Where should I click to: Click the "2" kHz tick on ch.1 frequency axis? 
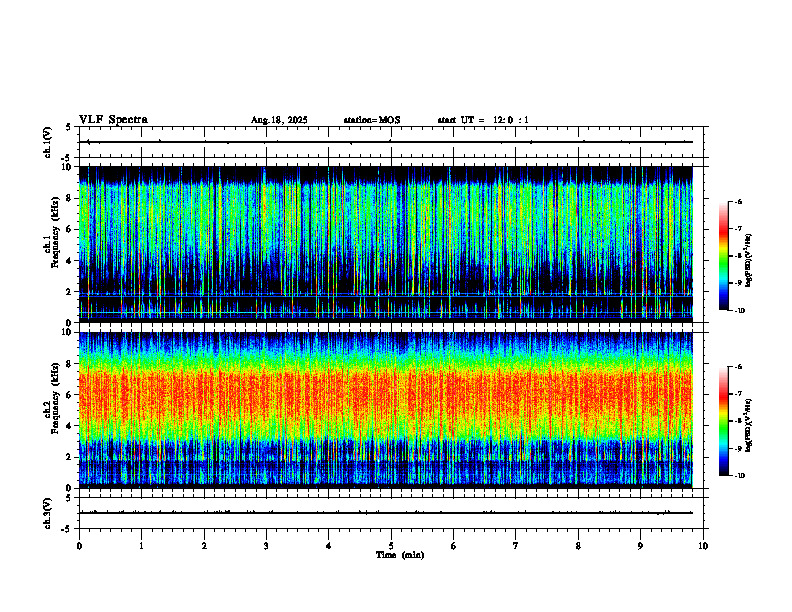[x=70, y=292]
